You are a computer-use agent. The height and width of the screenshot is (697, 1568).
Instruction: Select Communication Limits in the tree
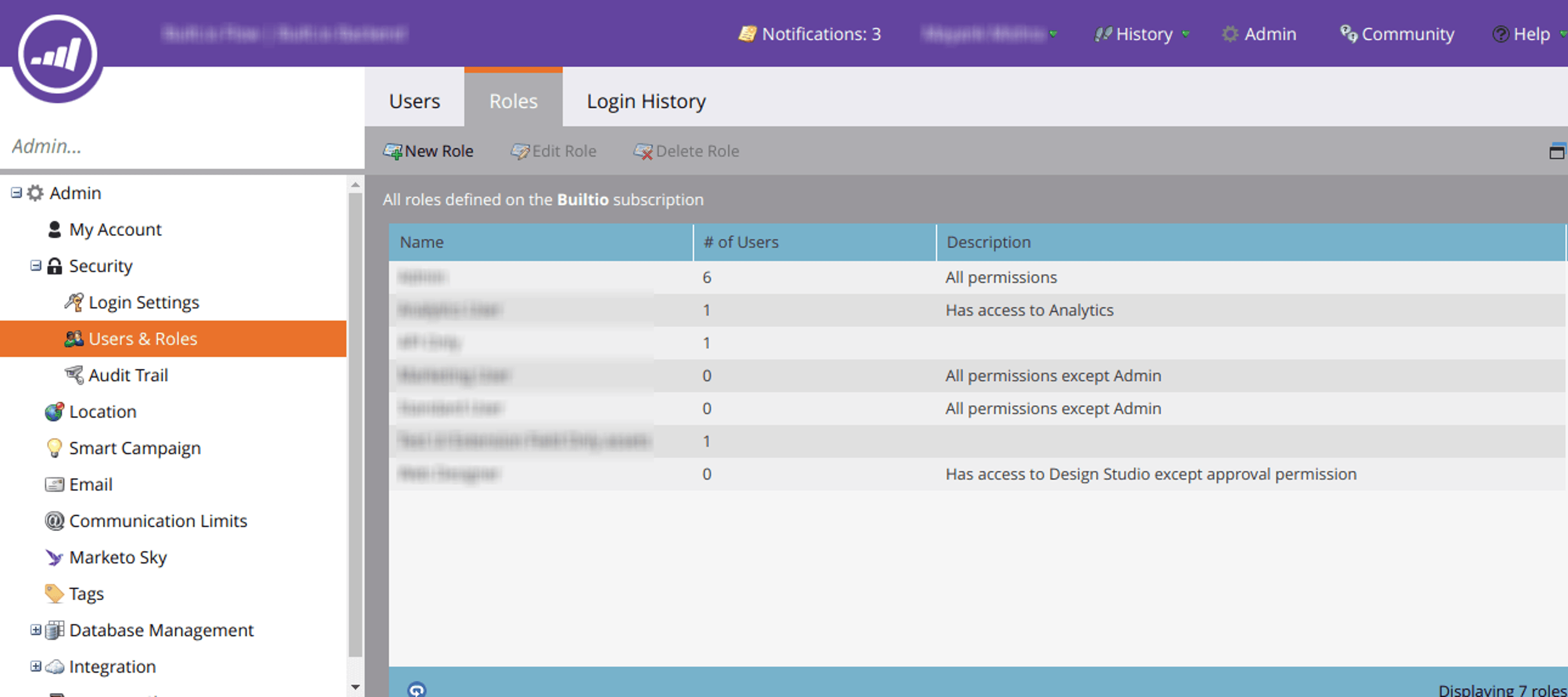click(x=158, y=521)
